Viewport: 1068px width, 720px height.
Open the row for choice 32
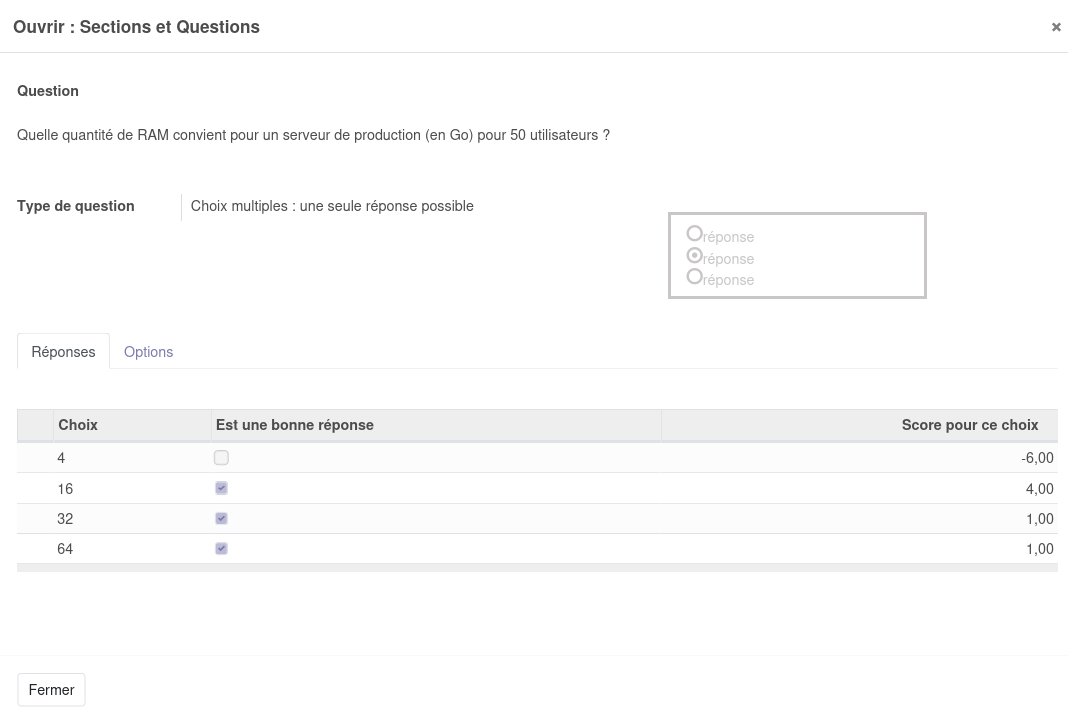(65, 519)
